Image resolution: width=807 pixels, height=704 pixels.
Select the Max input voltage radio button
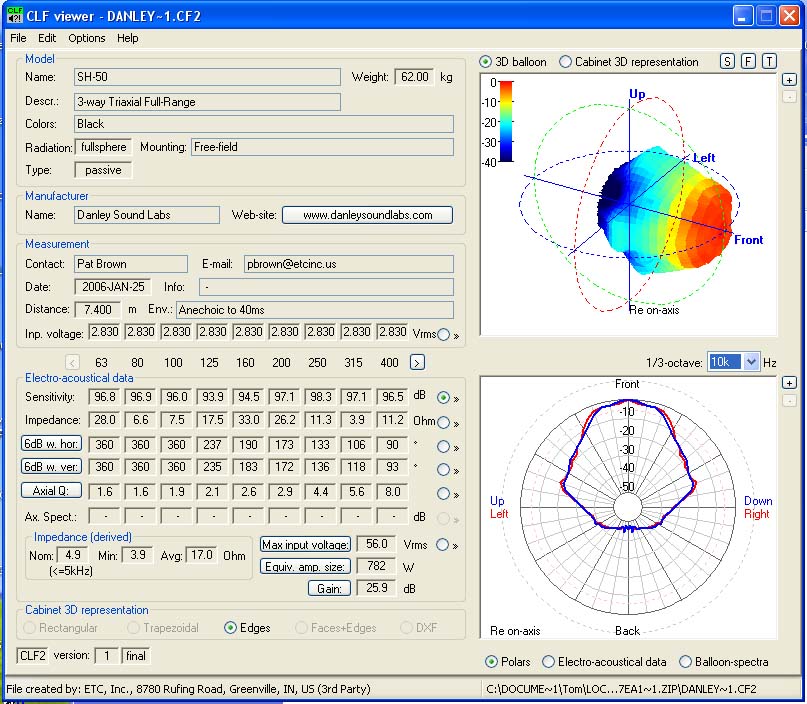tap(442, 544)
